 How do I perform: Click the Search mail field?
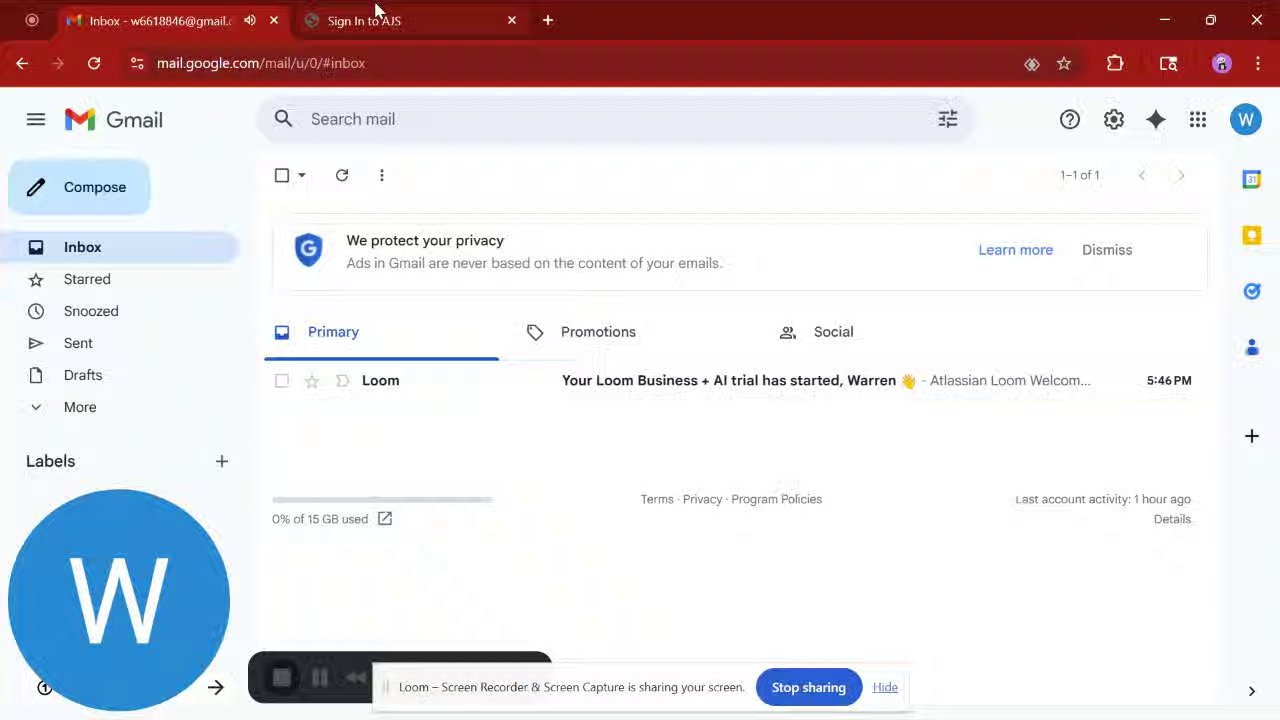[x=615, y=119]
